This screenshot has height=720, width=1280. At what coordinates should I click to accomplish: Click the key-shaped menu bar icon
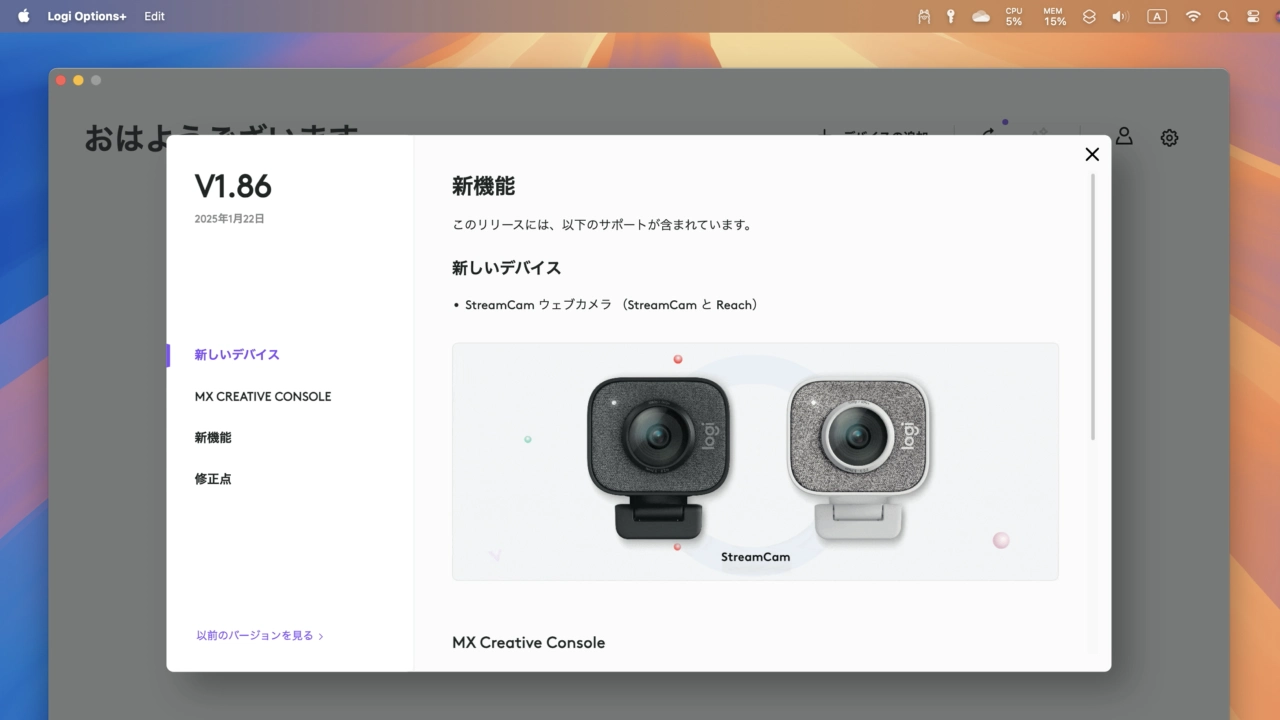tap(951, 16)
